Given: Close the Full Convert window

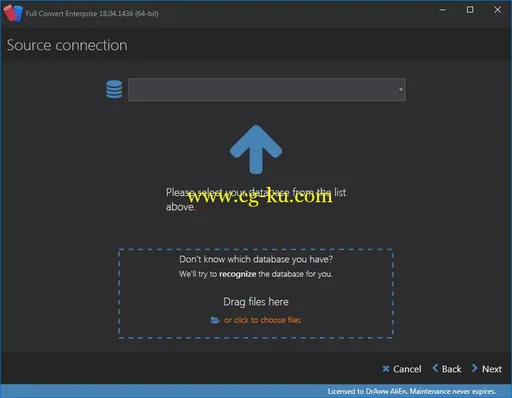Looking at the screenshot, I should (x=497, y=10).
